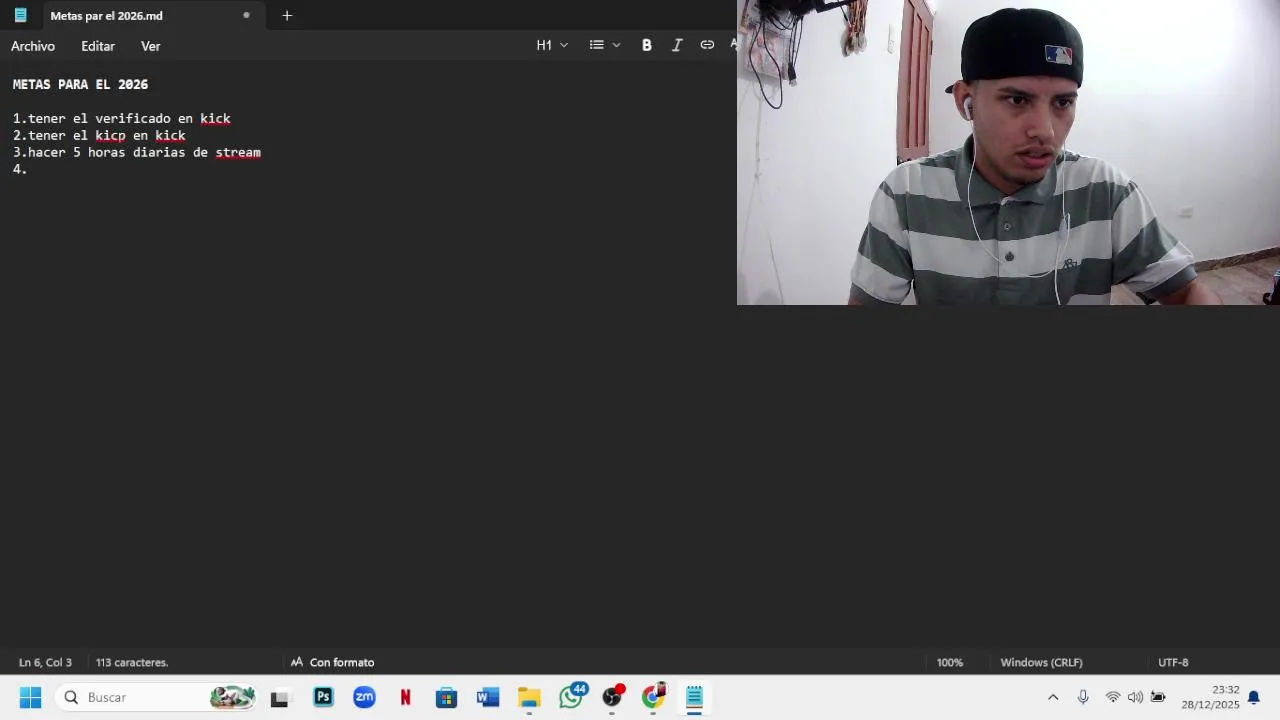Open File Explorer from the taskbar

click(529, 697)
